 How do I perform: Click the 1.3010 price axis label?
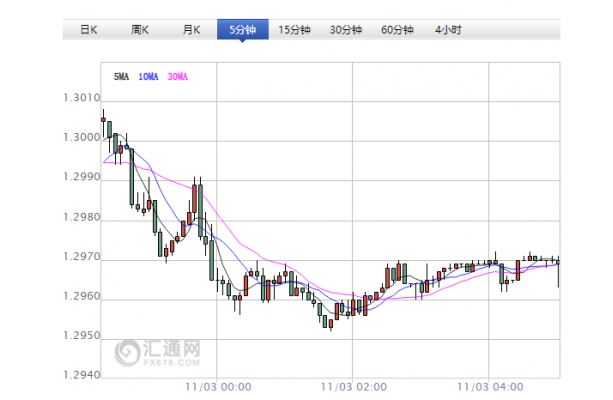coord(82,98)
